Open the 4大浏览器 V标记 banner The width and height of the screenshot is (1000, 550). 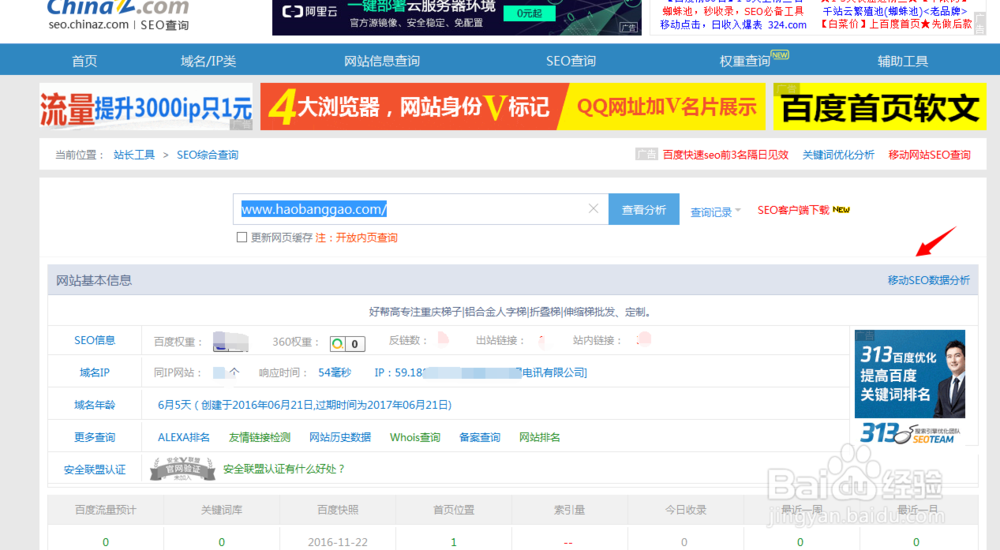pyautogui.click(x=513, y=107)
